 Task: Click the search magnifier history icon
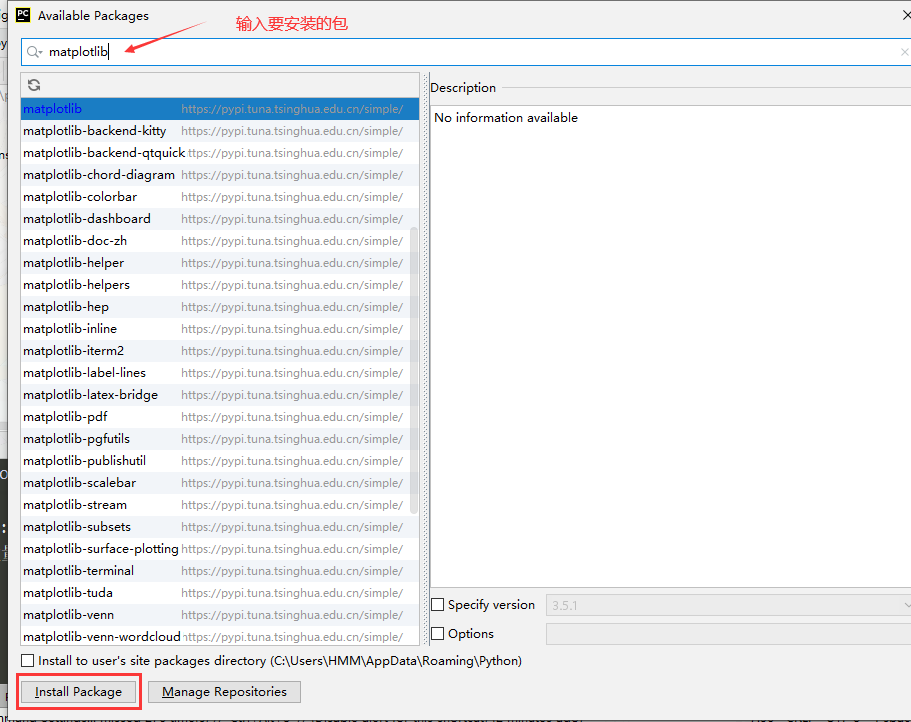pos(34,52)
